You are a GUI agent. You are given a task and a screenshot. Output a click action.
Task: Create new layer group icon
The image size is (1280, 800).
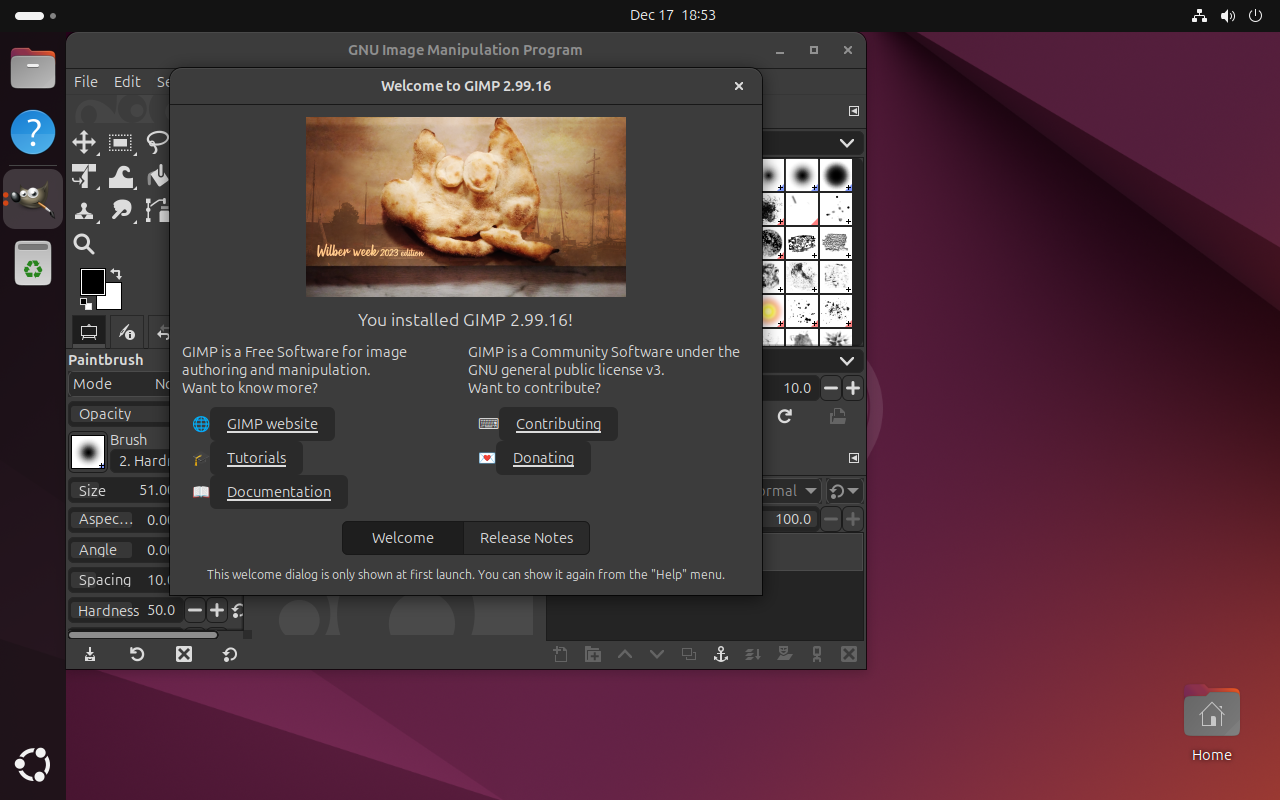coord(593,654)
